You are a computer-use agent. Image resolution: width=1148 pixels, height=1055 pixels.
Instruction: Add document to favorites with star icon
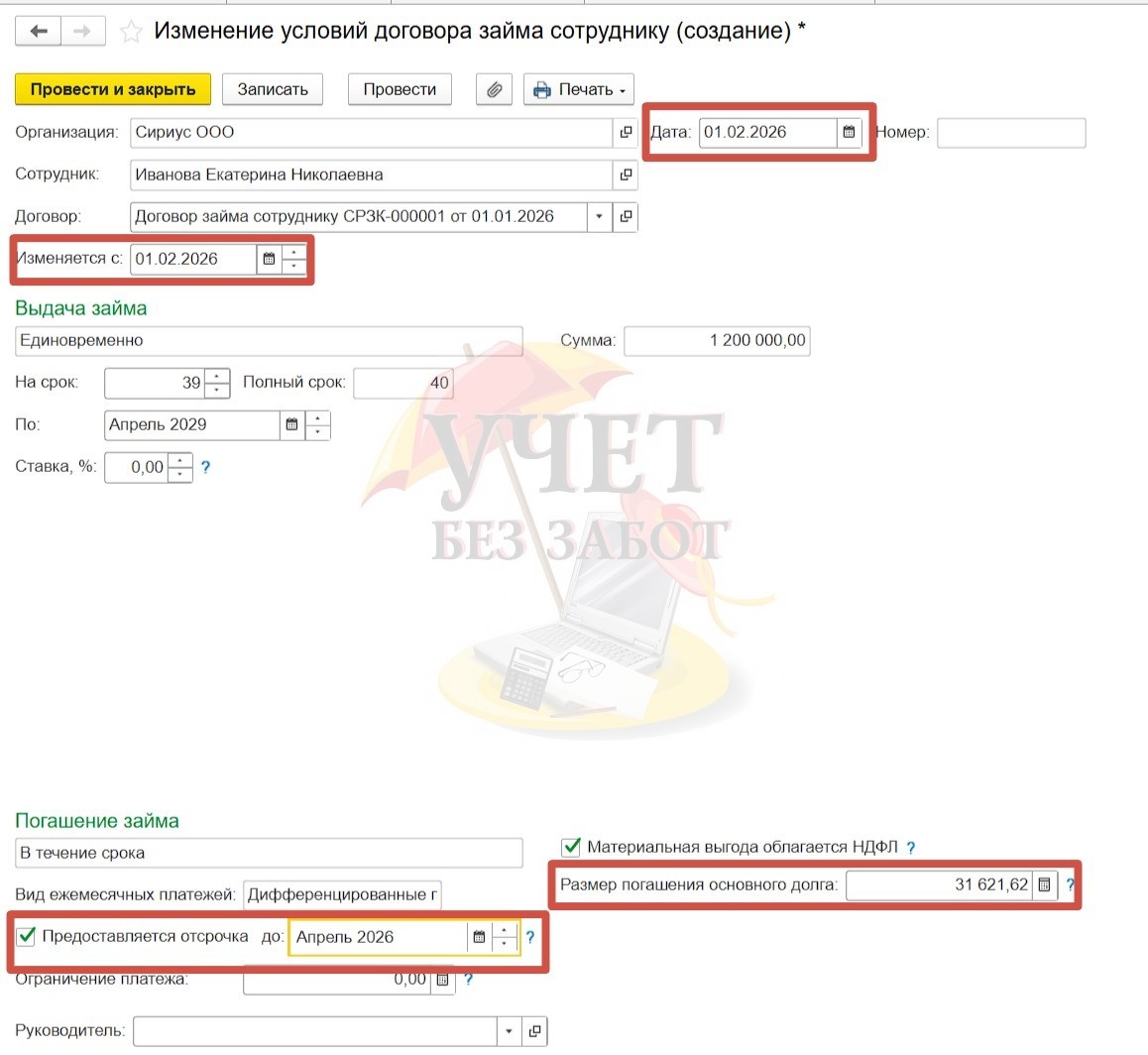pos(130,33)
